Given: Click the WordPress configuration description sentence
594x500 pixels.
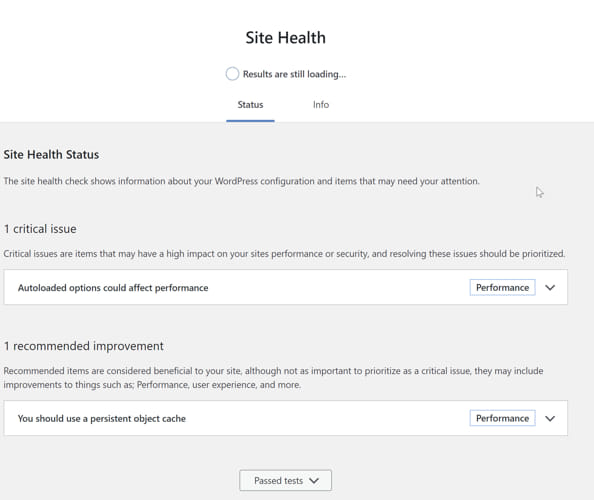Looking at the screenshot, I should click(241, 181).
